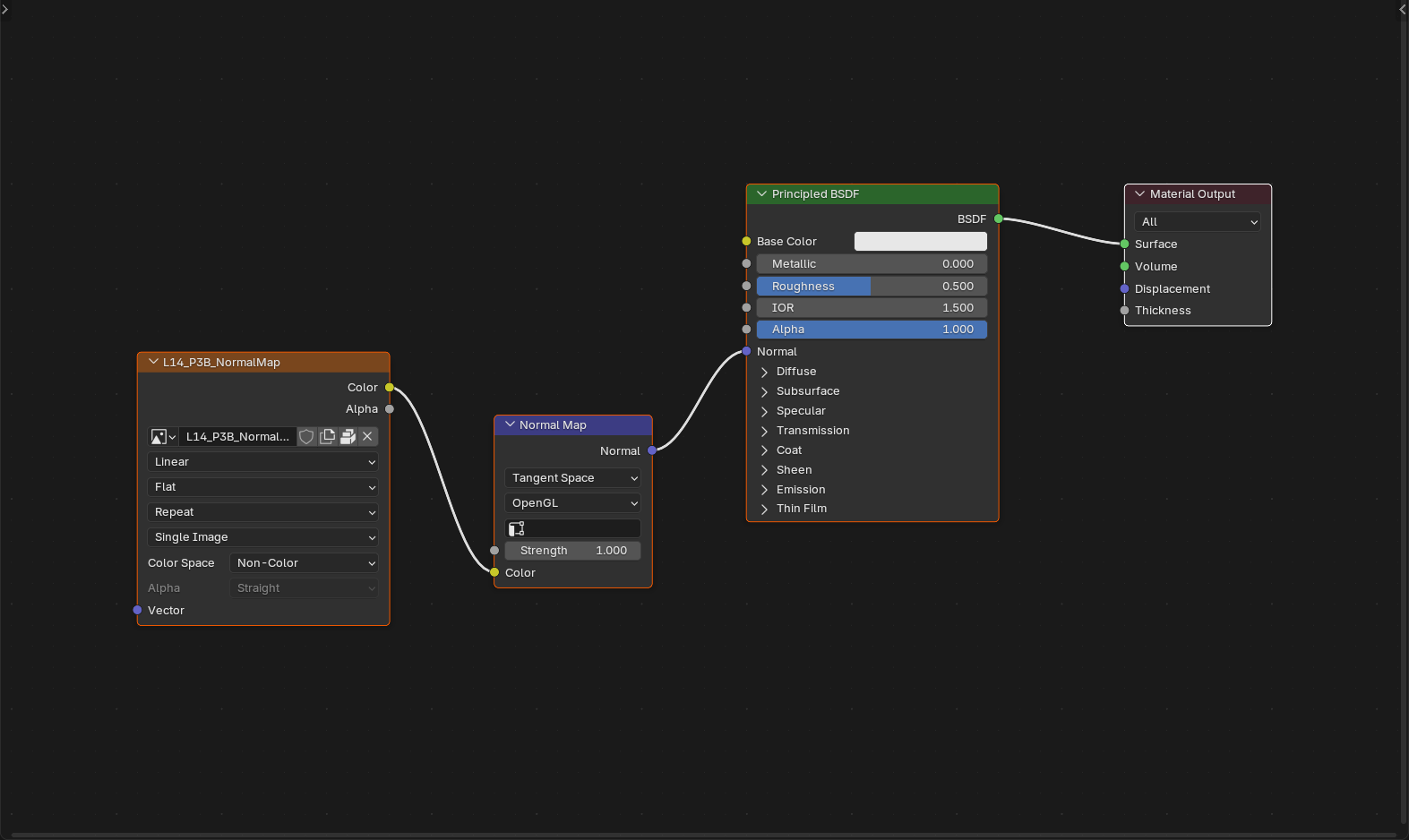1409x840 pixels.
Task: Expand the Sheen panel
Action: (764, 470)
